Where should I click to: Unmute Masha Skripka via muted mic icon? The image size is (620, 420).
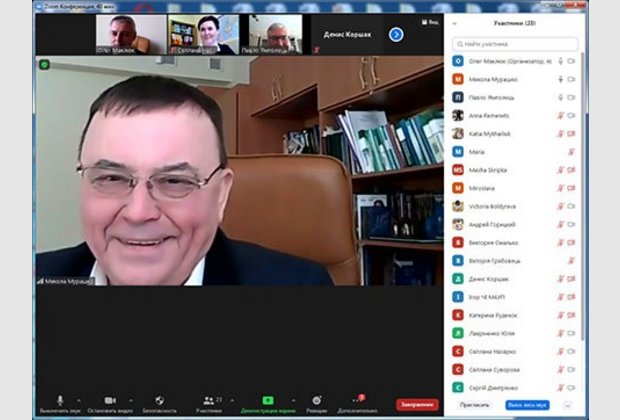[x=560, y=170]
